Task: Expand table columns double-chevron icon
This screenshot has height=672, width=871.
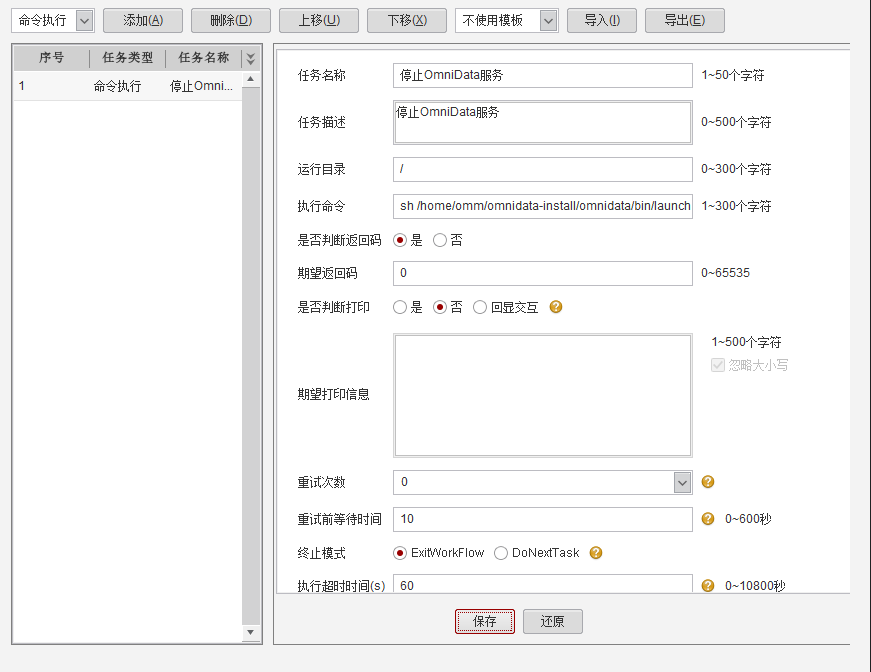Action: (x=251, y=58)
